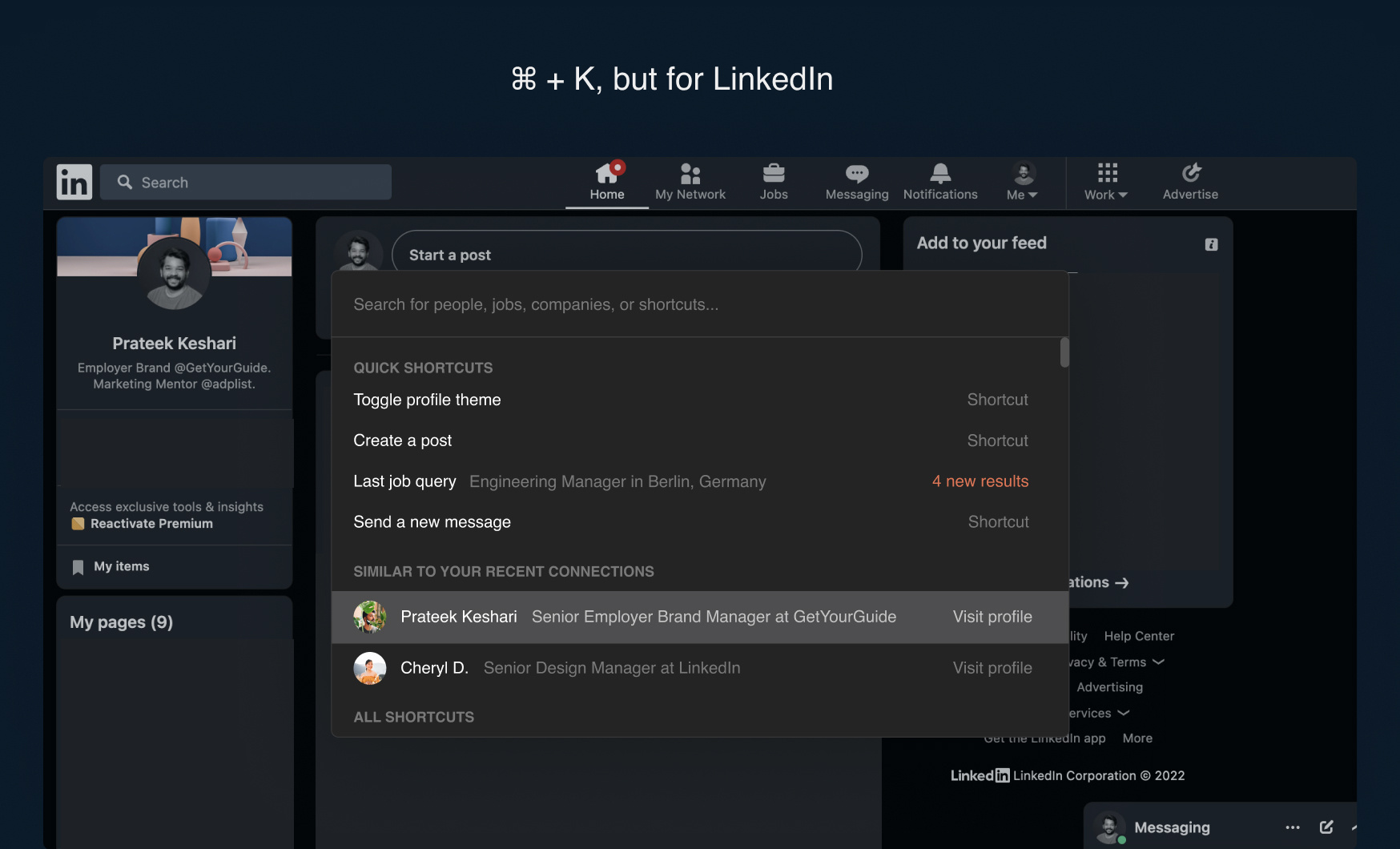
Task: Select Create a post shortcut
Action: [700, 441]
